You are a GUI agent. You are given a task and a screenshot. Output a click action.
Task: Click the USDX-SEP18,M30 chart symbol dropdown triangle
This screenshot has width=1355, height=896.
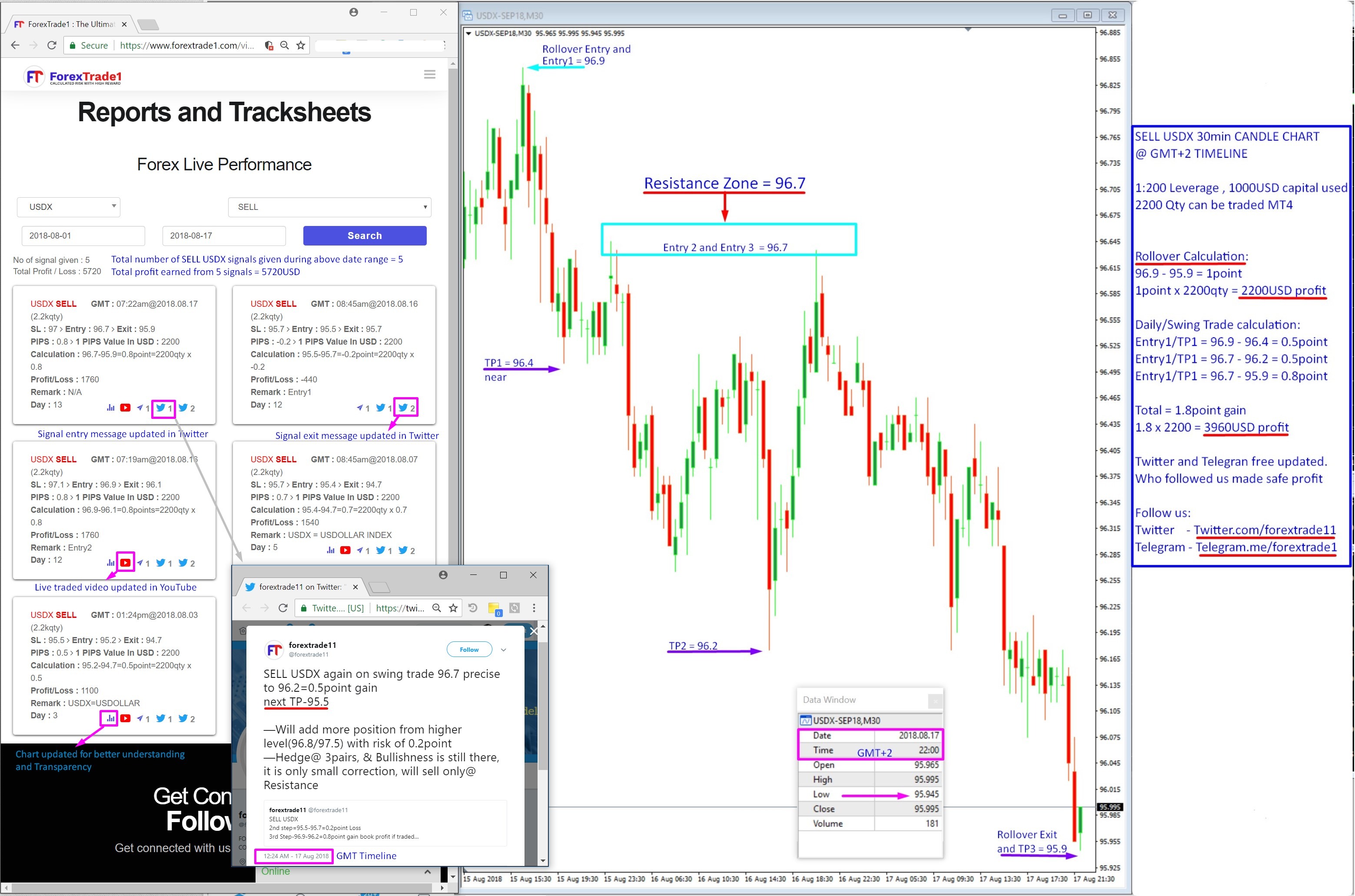coord(468,33)
